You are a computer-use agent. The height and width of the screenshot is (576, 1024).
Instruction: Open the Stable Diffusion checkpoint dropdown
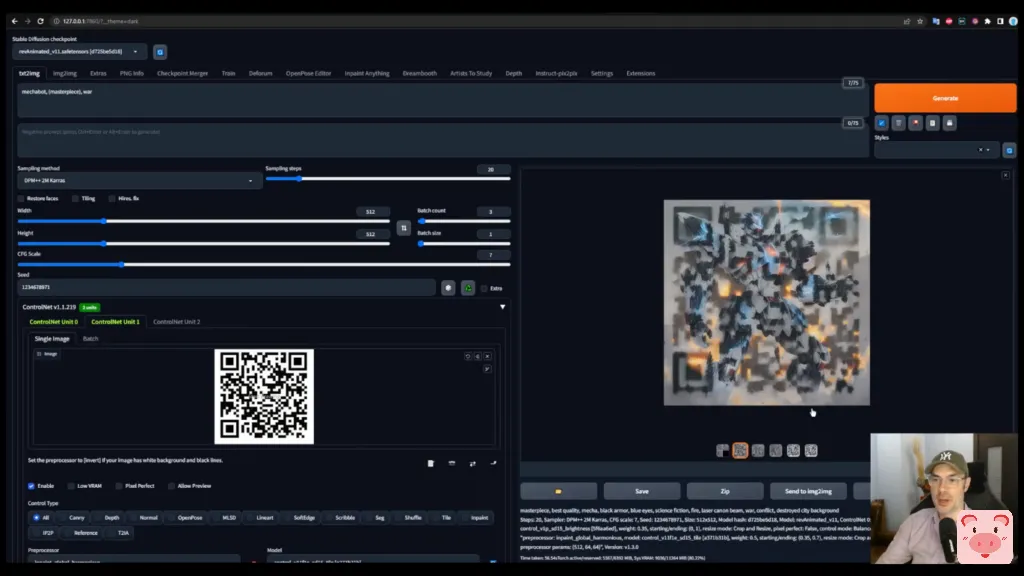pyautogui.click(x=80, y=52)
